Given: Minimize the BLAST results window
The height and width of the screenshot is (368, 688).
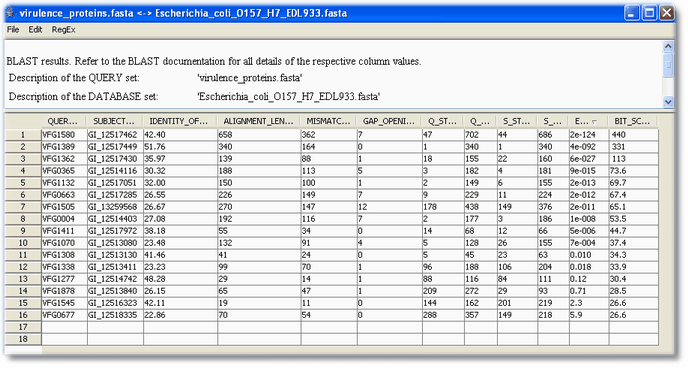Looking at the screenshot, I should pos(631,13).
